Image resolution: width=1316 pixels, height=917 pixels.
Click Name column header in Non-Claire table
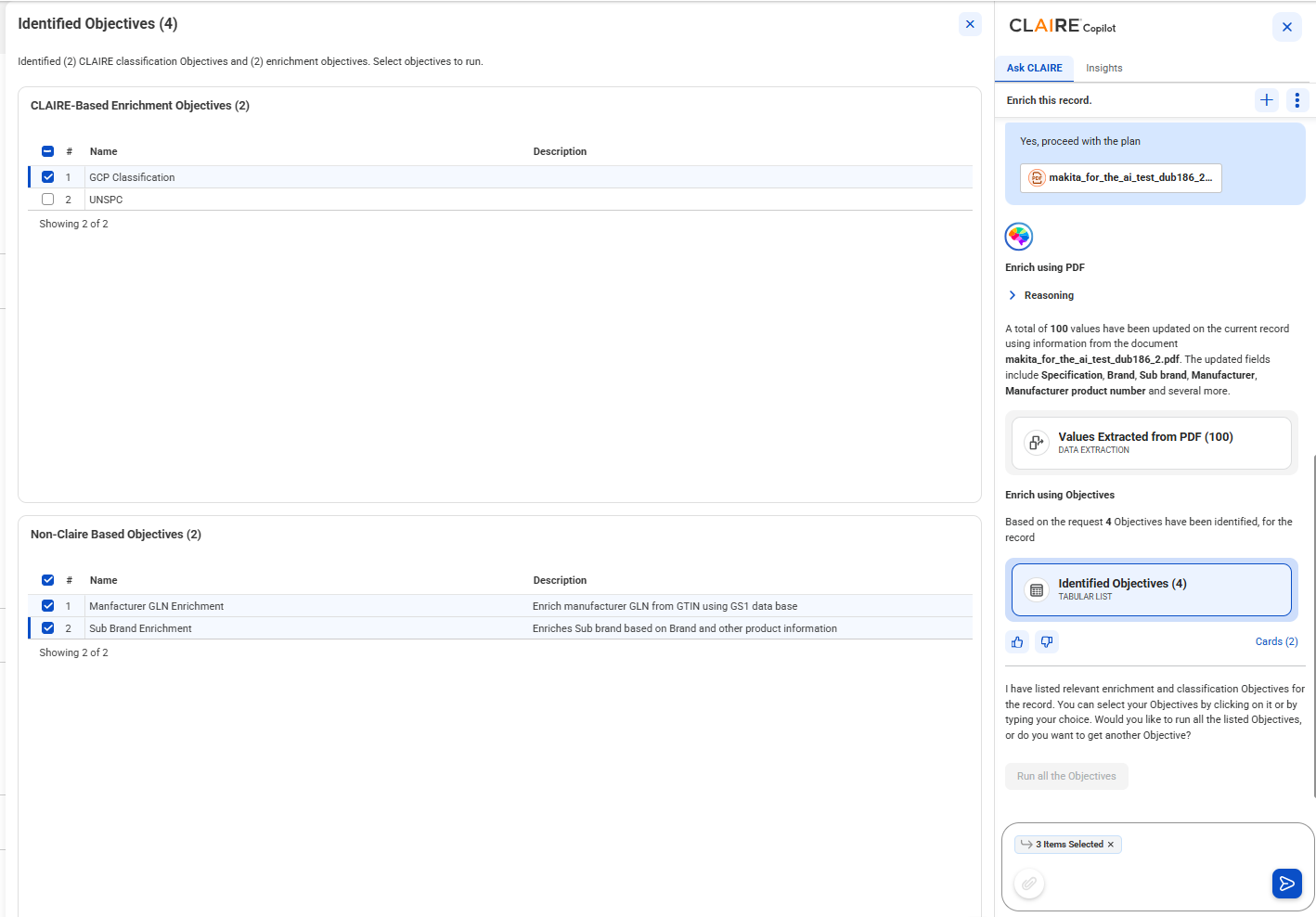(x=103, y=580)
